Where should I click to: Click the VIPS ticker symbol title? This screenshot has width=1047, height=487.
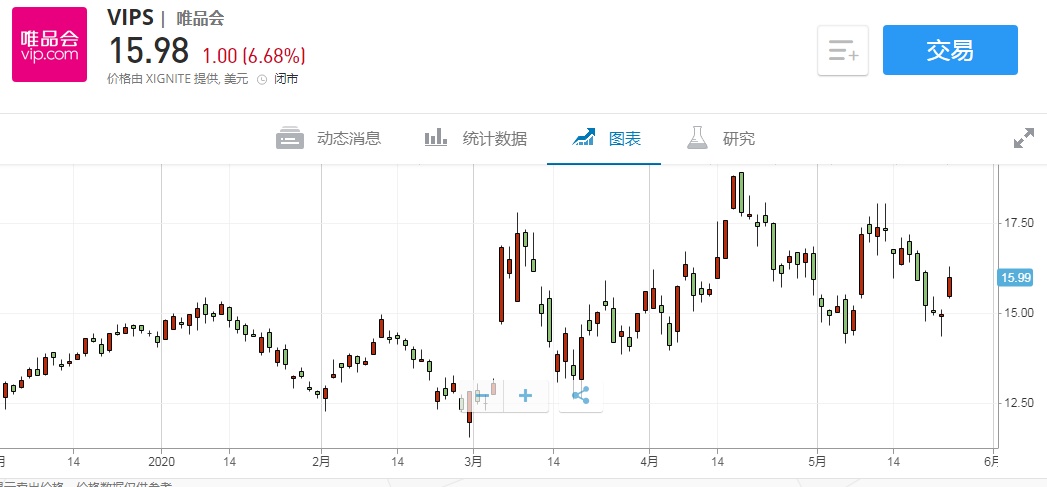[x=130, y=18]
